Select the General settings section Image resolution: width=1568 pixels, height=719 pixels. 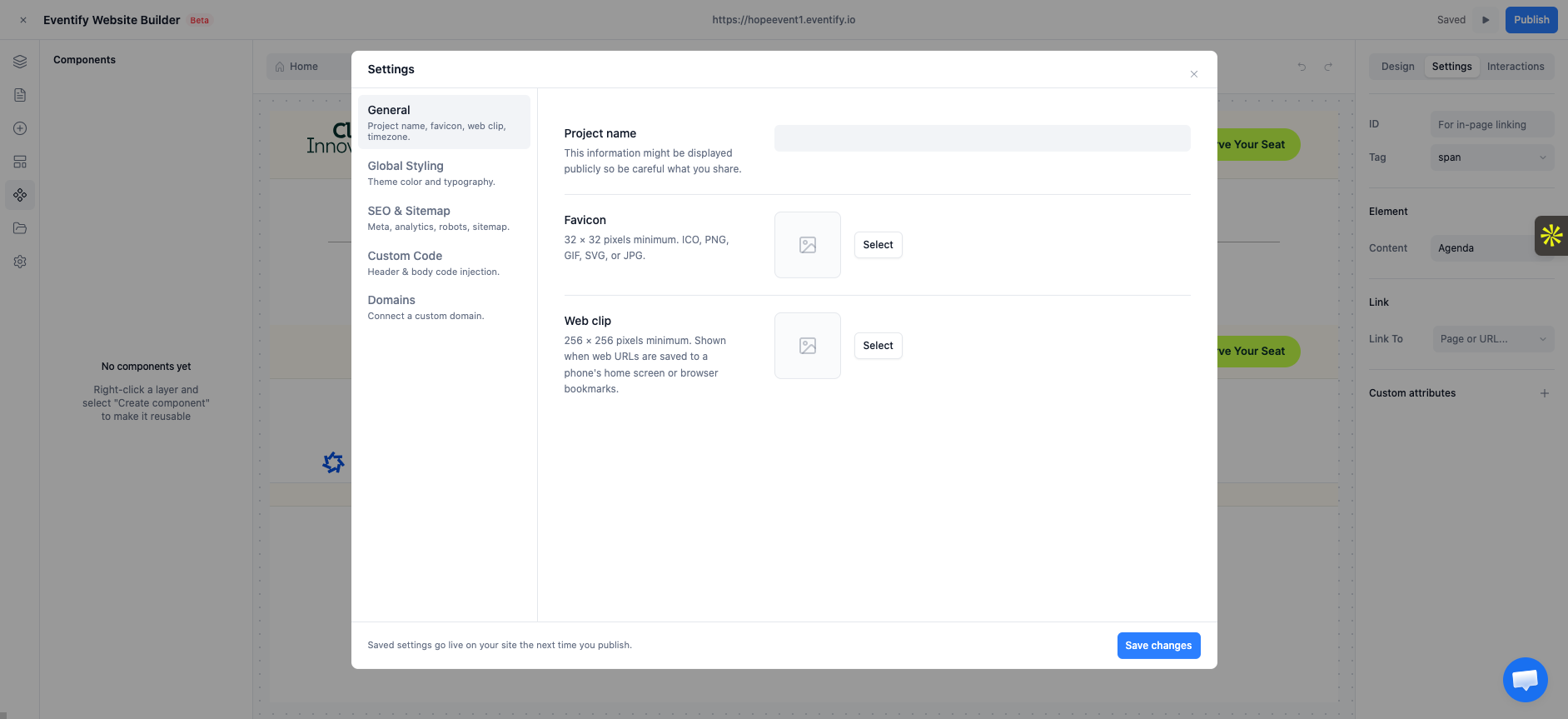click(444, 122)
